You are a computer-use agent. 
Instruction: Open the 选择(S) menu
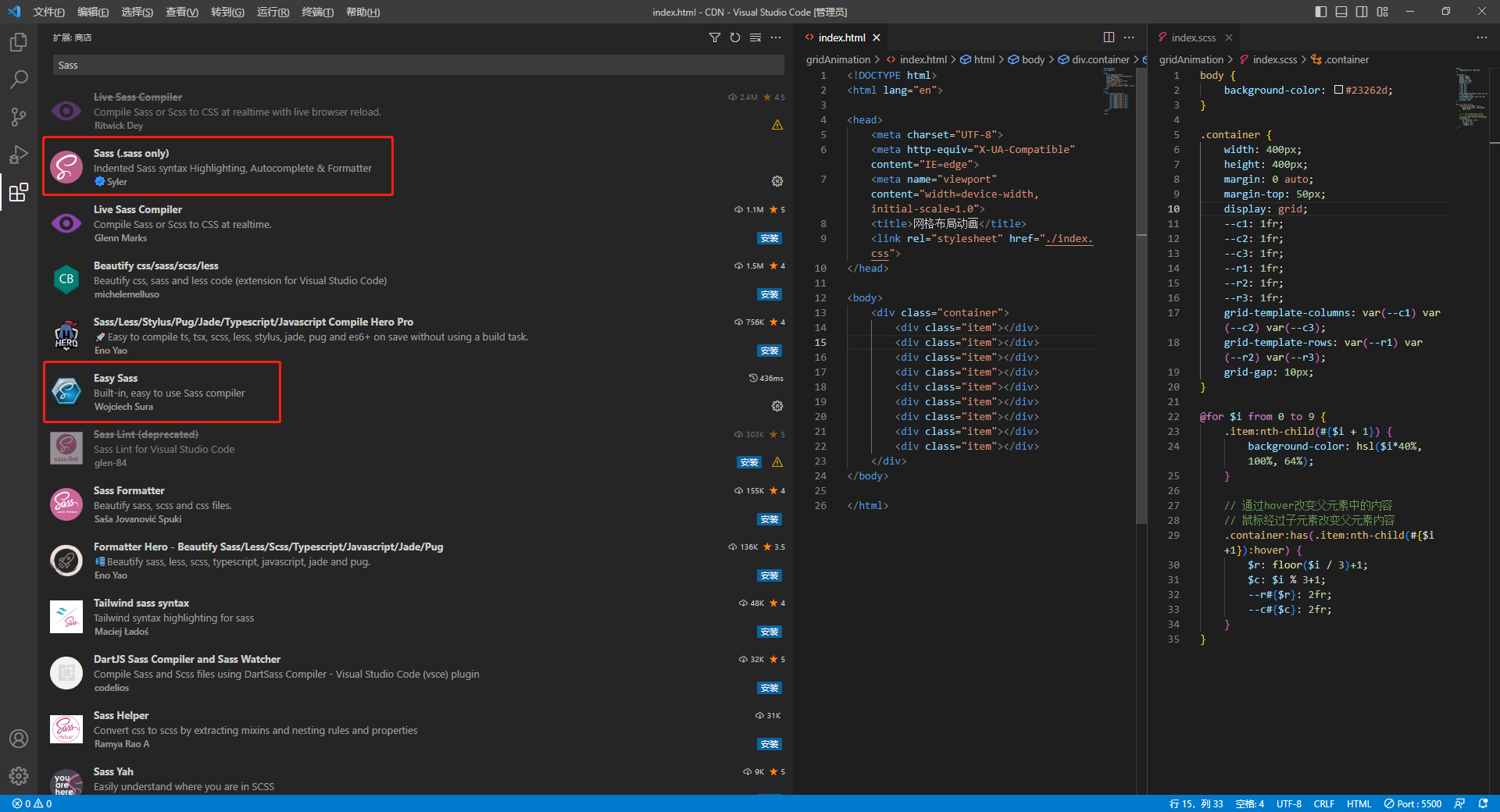click(137, 12)
